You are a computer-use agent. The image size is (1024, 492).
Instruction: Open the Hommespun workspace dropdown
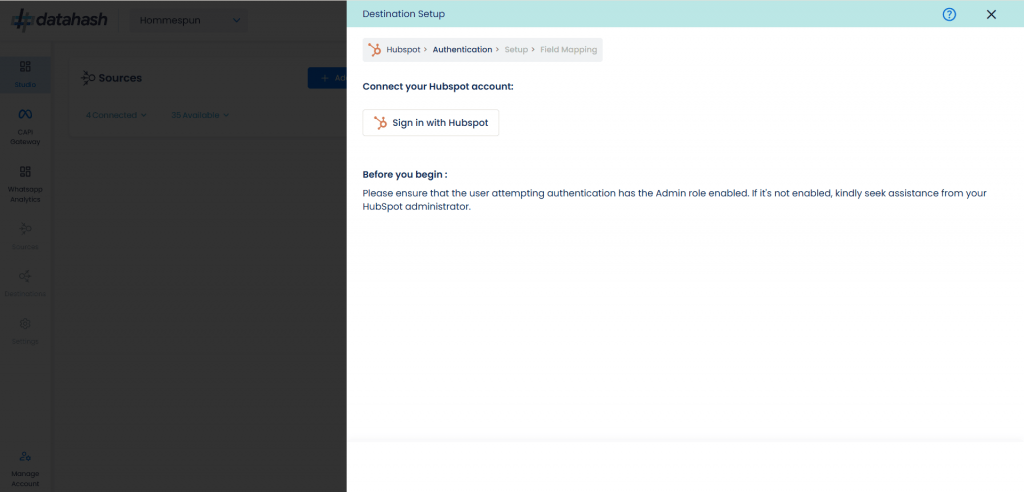189,20
